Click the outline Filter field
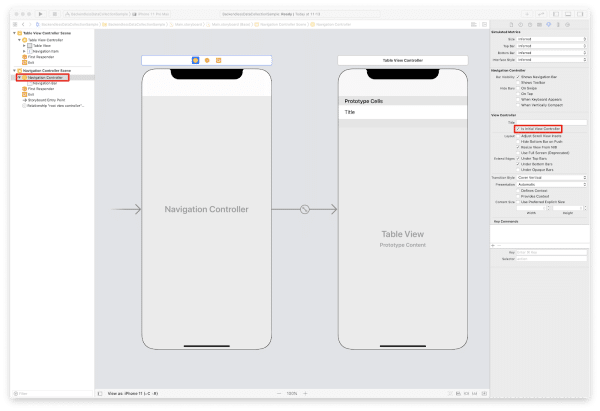This screenshot has width=600, height=411. [53, 393]
